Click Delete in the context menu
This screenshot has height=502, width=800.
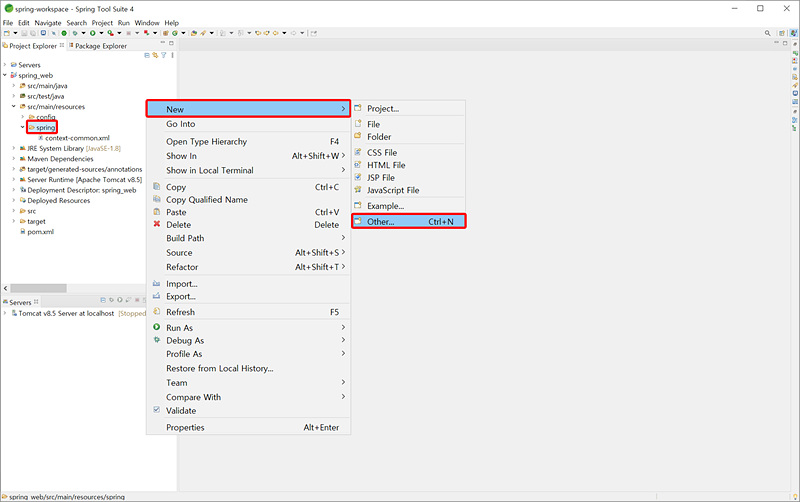[x=248, y=224]
